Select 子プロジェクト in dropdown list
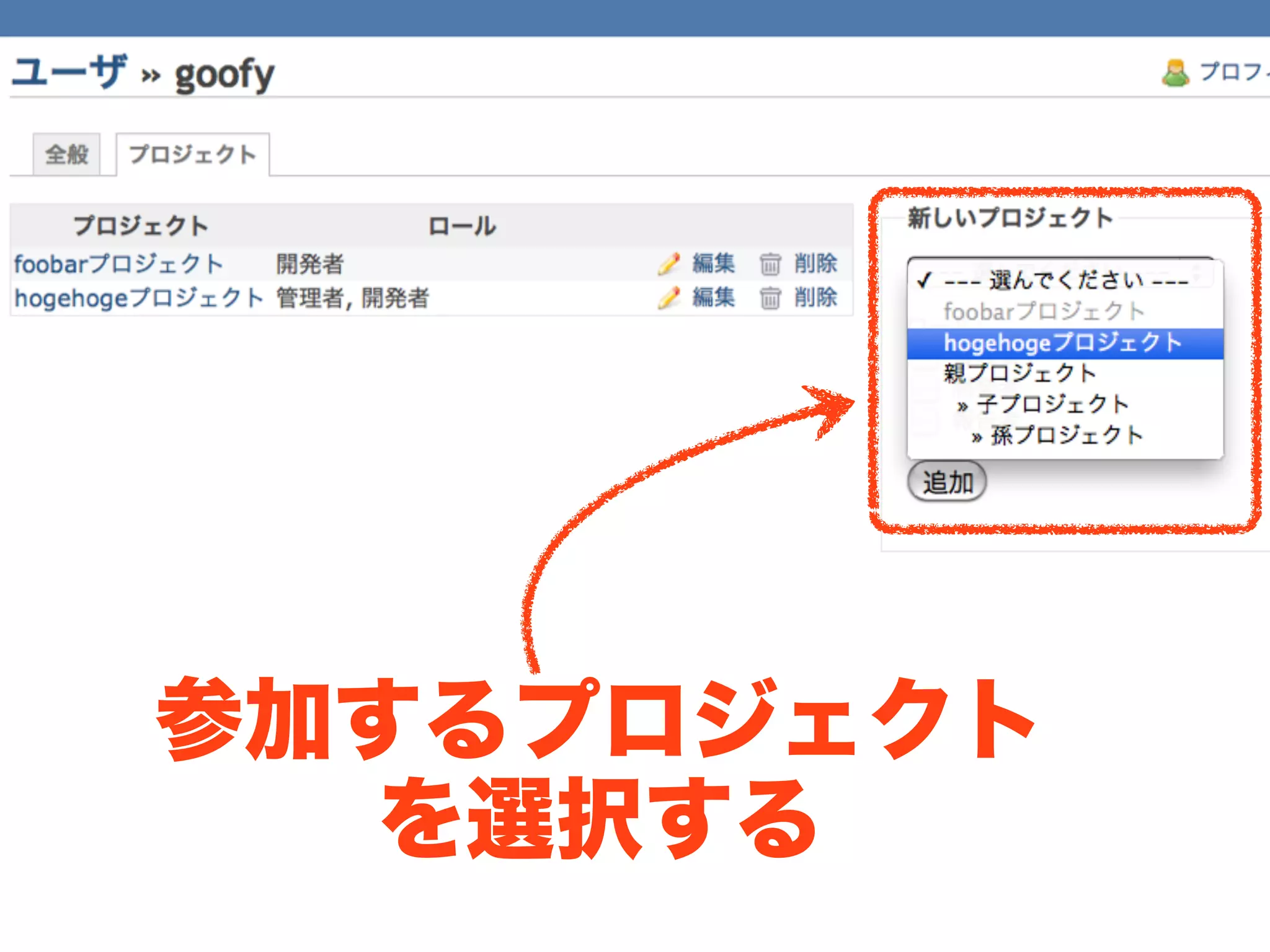This screenshot has height=952, width=1270. tap(1065, 405)
